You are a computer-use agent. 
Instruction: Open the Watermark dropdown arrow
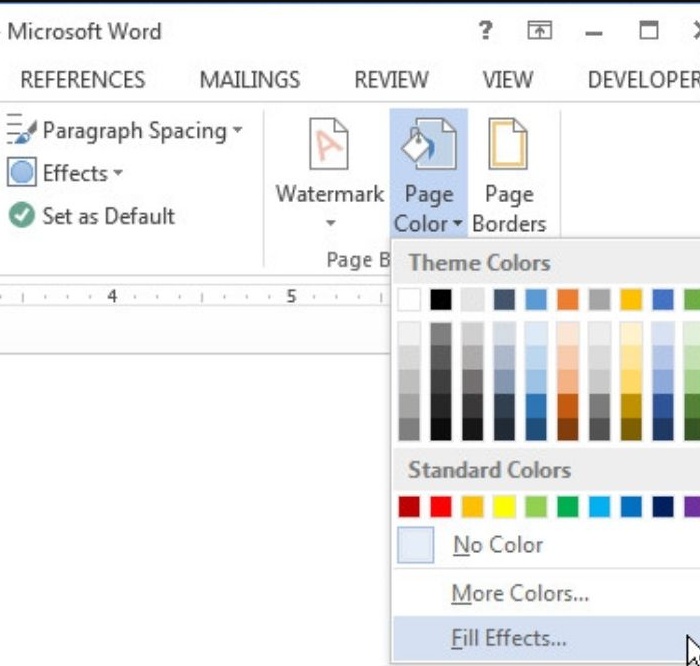330,222
